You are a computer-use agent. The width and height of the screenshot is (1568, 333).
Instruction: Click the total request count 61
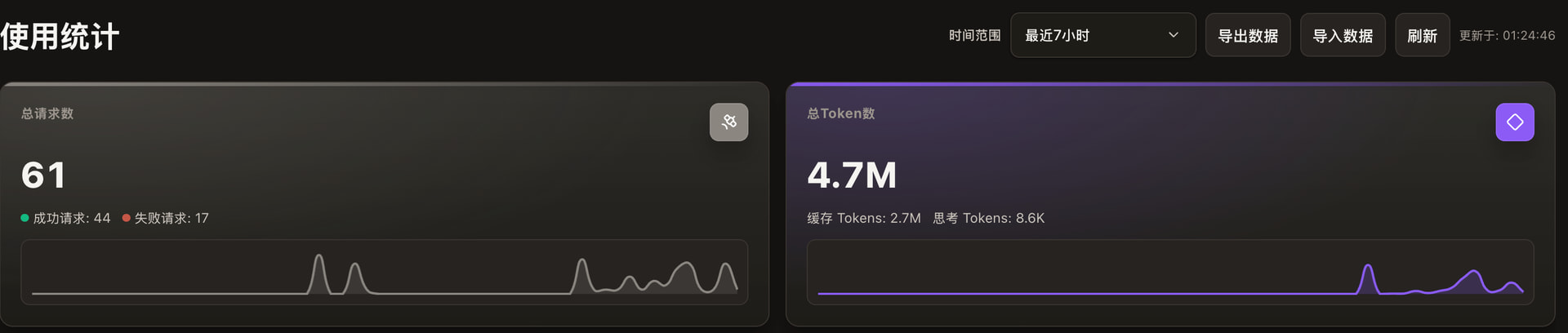(x=43, y=175)
